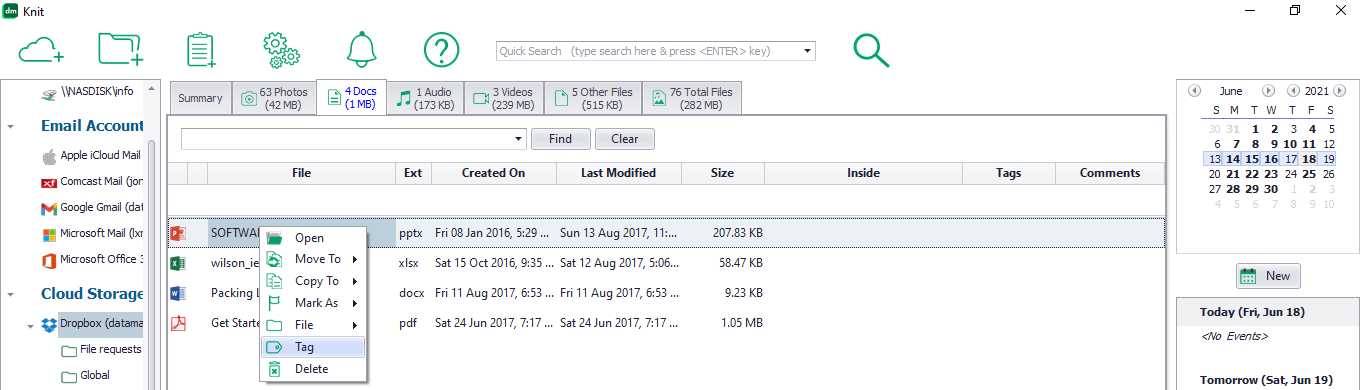Switch to the Summary tab
This screenshot has width=1366, height=390.
point(200,98)
